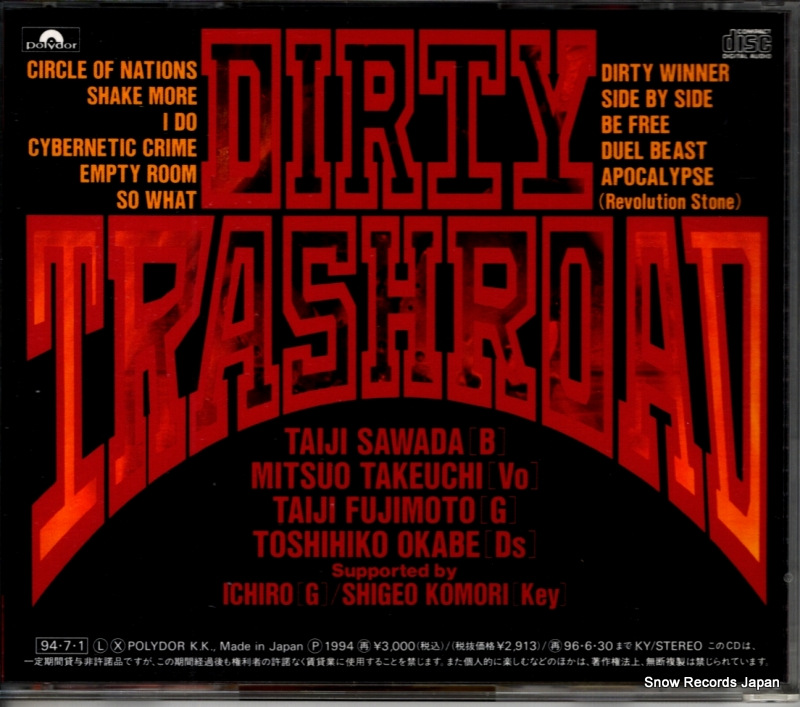The image size is (800, 707).
Task: Select track title BE FREE
Action: [635, 125]
